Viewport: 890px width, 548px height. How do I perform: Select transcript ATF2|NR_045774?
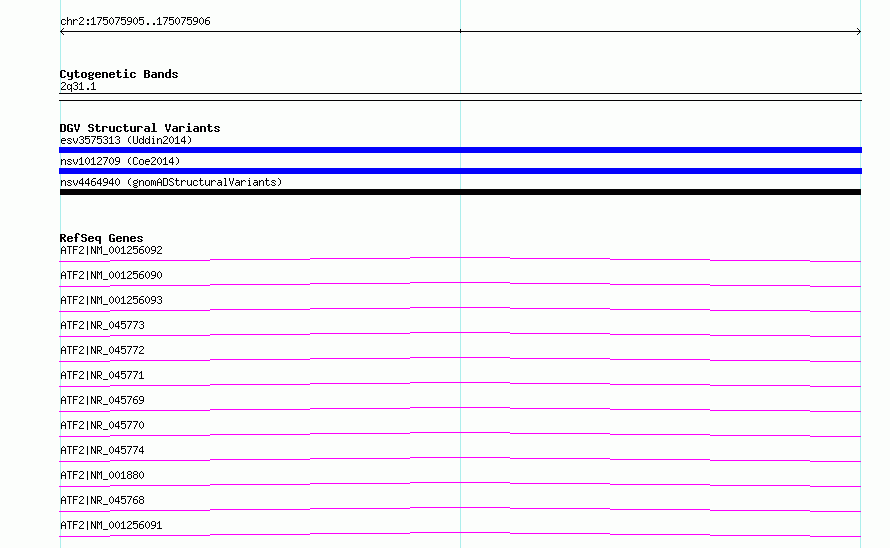102,450
